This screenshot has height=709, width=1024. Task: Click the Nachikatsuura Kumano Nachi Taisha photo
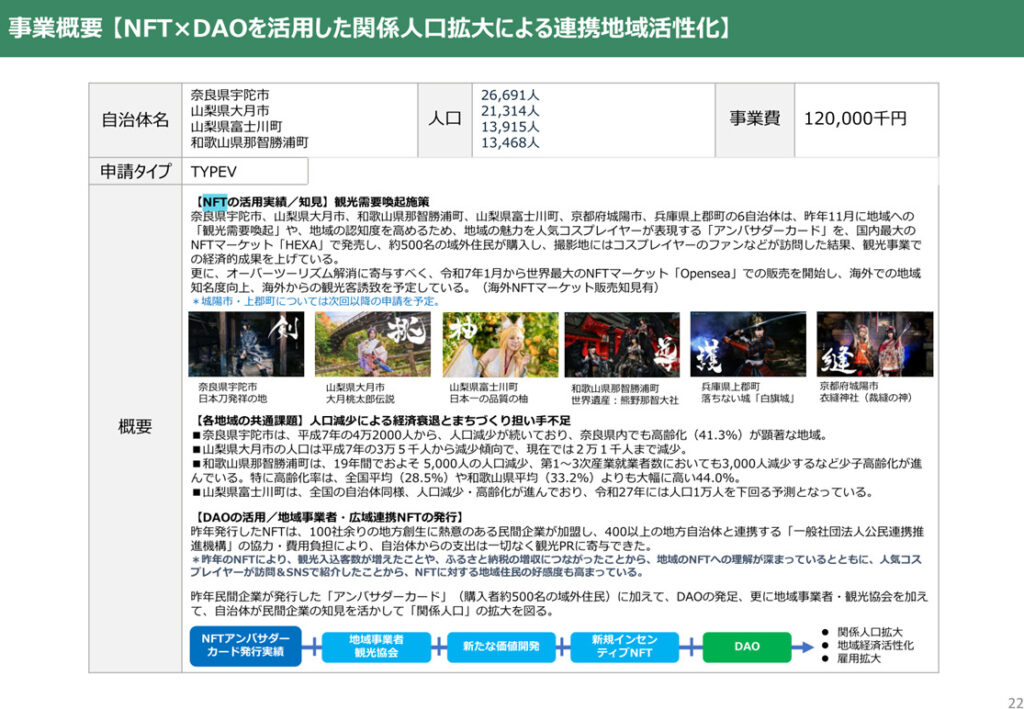click(x=621, y=345)
